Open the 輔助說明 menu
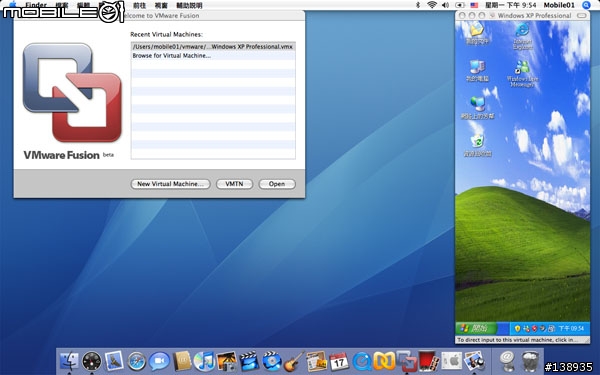This screenshot has height=375, width=600. (x=189, y=5)
